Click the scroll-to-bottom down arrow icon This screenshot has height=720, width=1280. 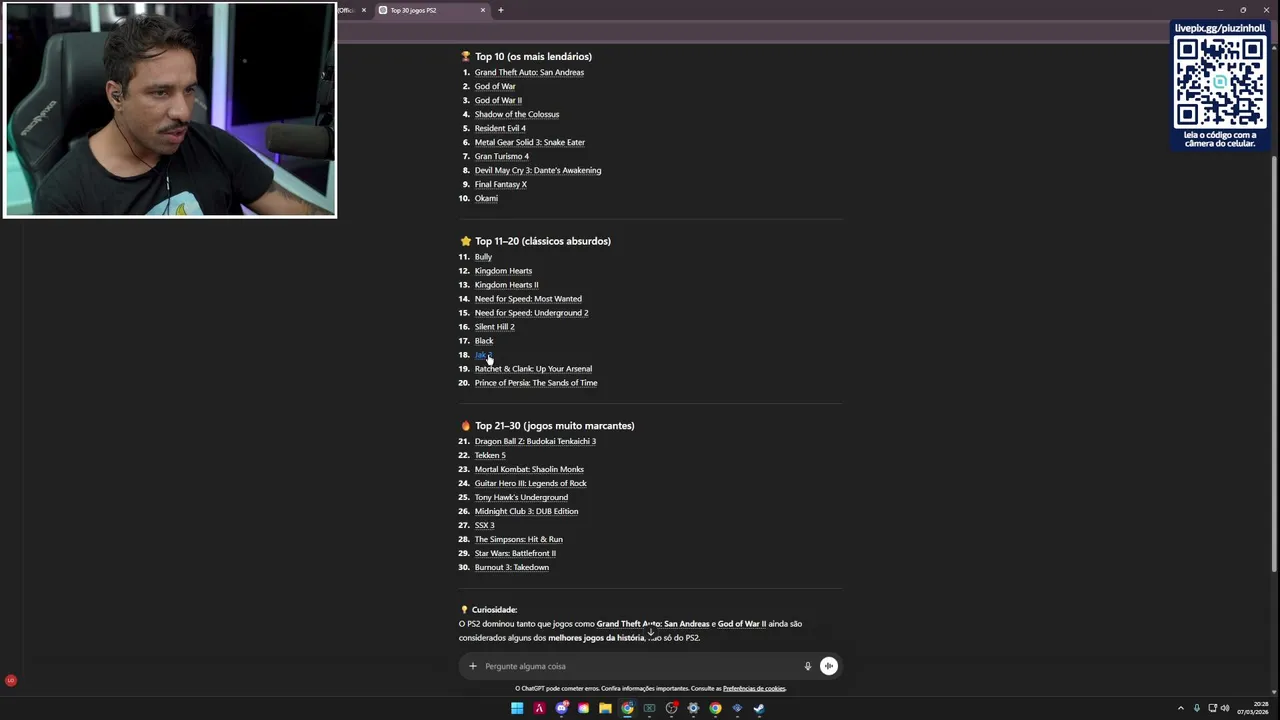click(651, 632)
